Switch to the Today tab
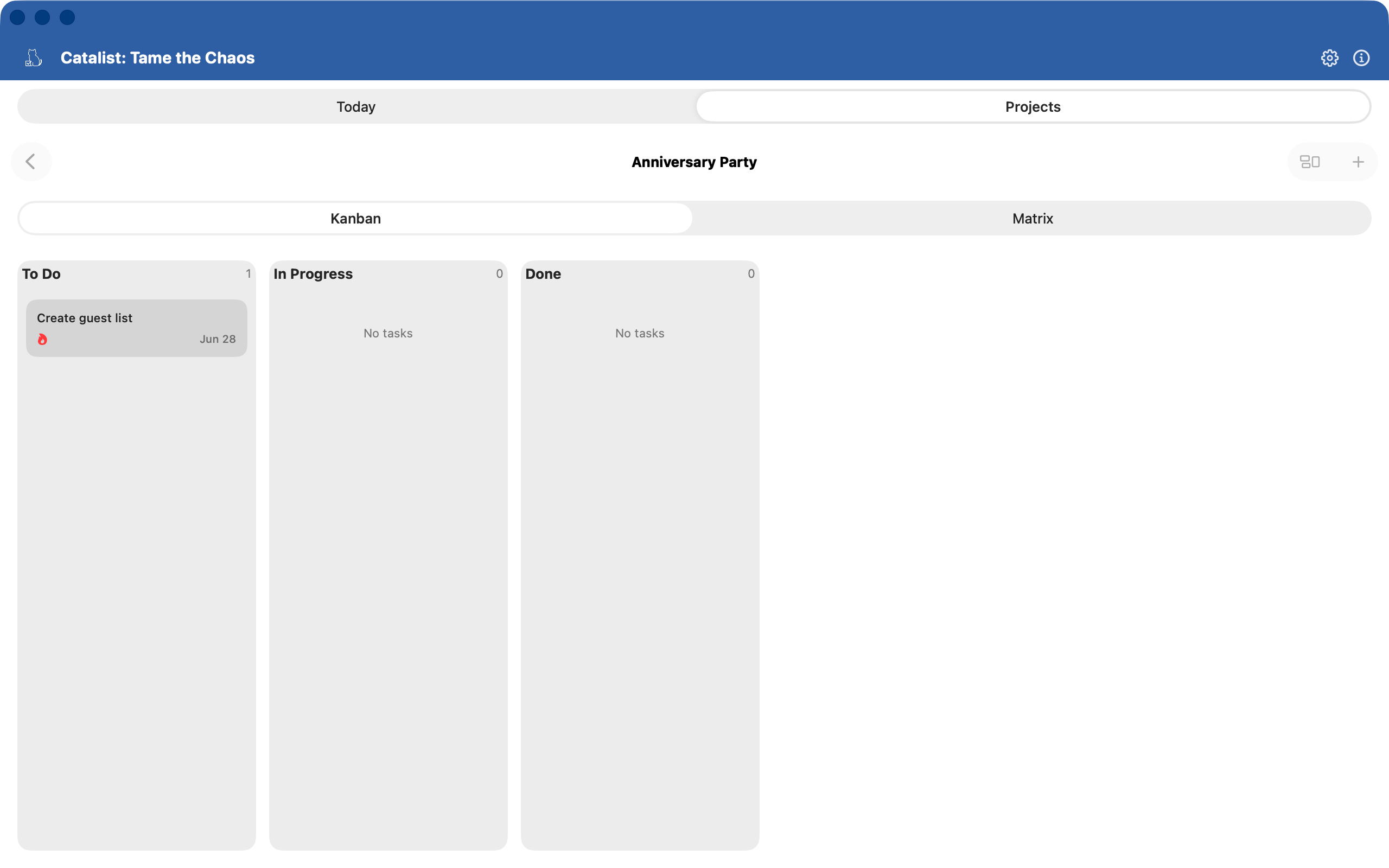The image size is (1389, 868). pyautogui.click(x=356, y=107)
